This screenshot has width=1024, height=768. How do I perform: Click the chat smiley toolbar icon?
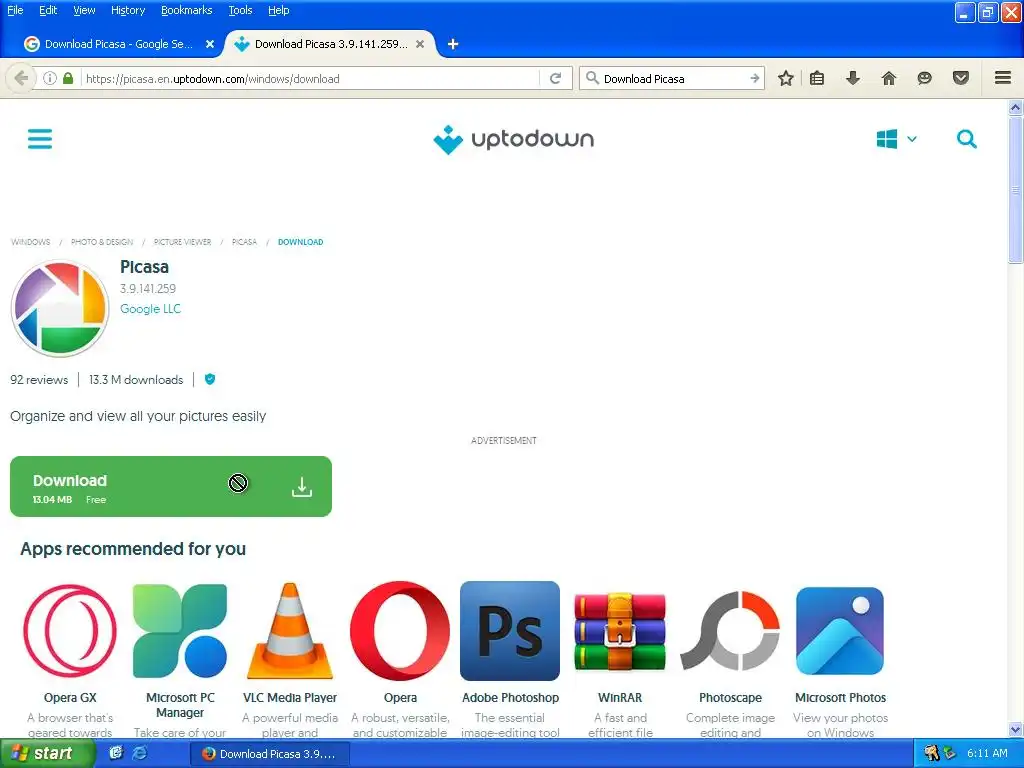[924, 78]
